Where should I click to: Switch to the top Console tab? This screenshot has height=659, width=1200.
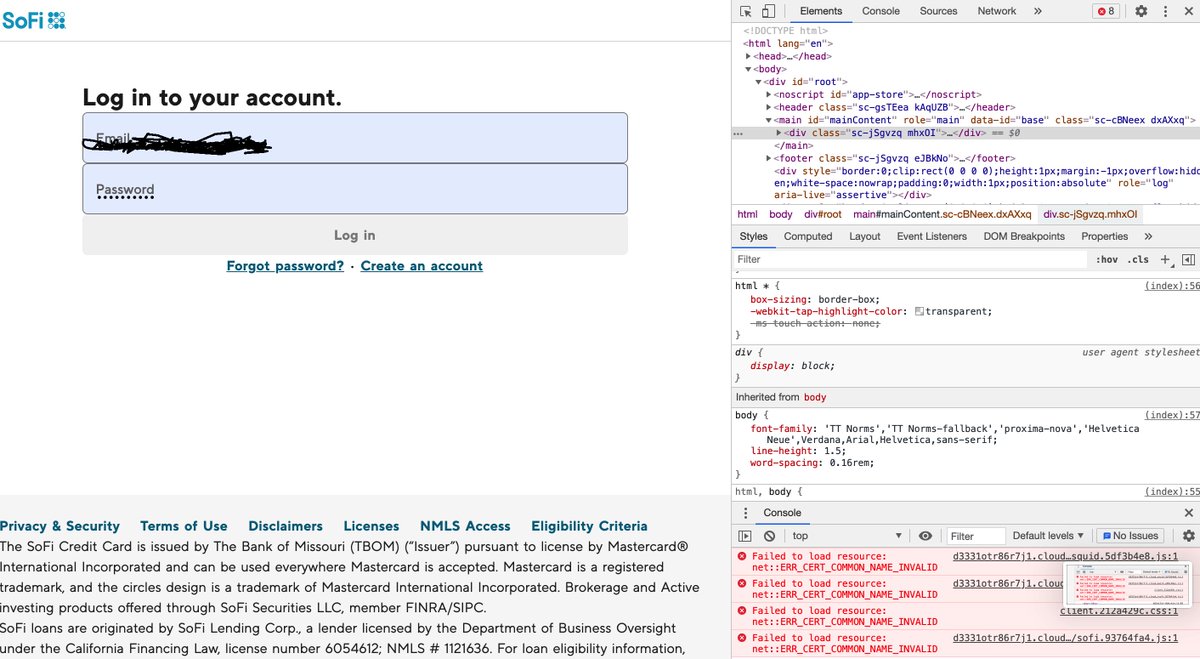pyautogui.click(x=881, y=11)
